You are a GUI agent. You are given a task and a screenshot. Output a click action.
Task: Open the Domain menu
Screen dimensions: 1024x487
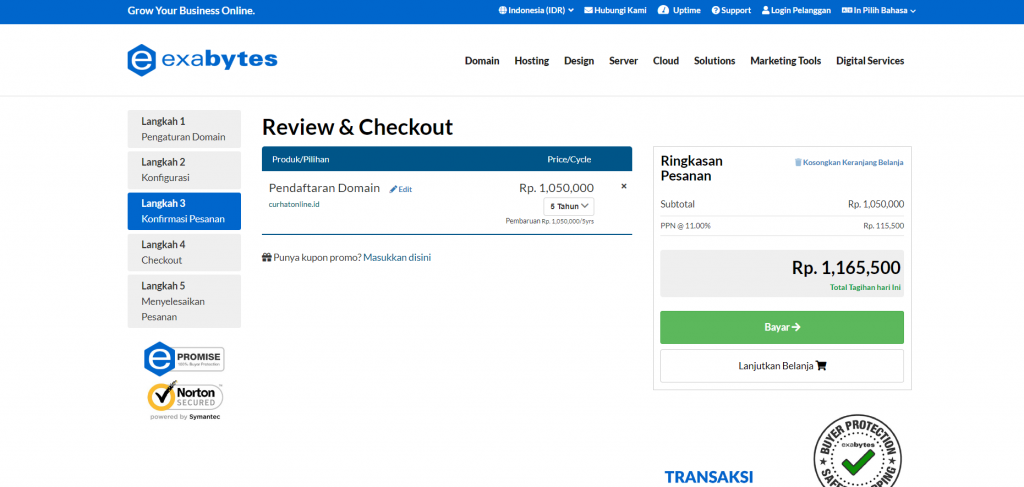coord(482,61)
